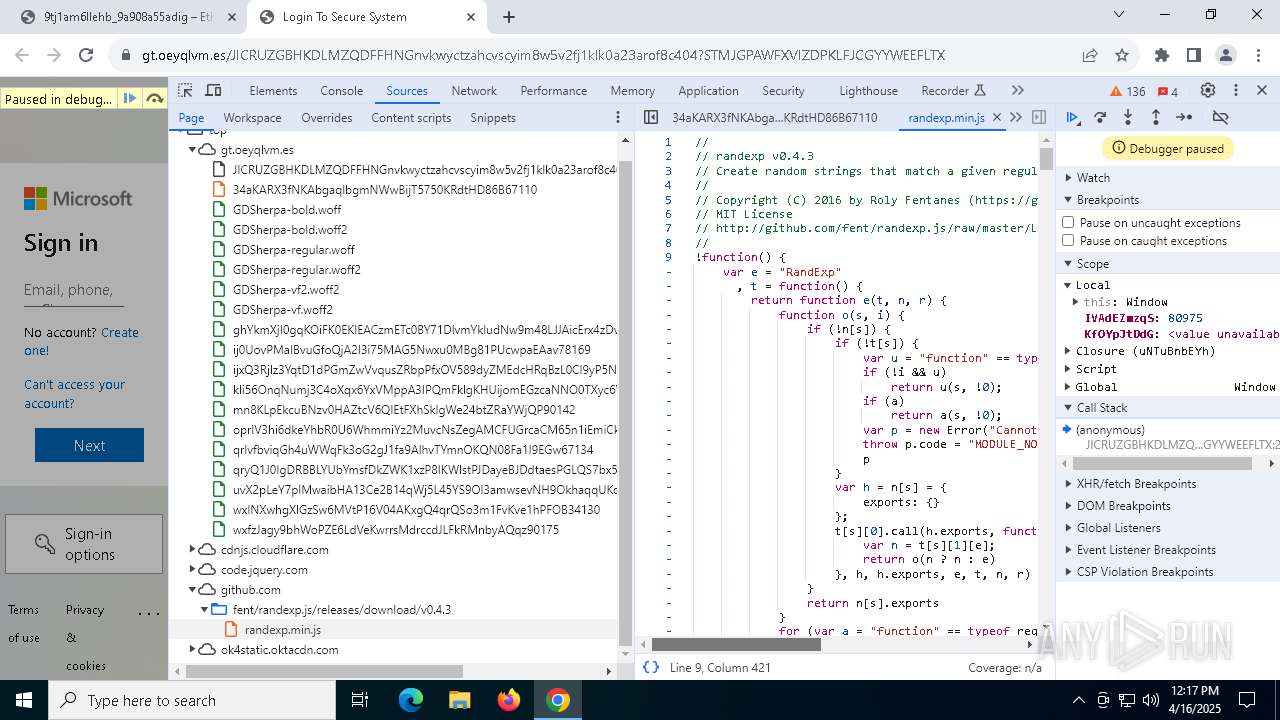Image resolution: width=1280 pixels, height=720 pixels.
Task: Select the Workspace navigator tab
Action: (252, 117)
